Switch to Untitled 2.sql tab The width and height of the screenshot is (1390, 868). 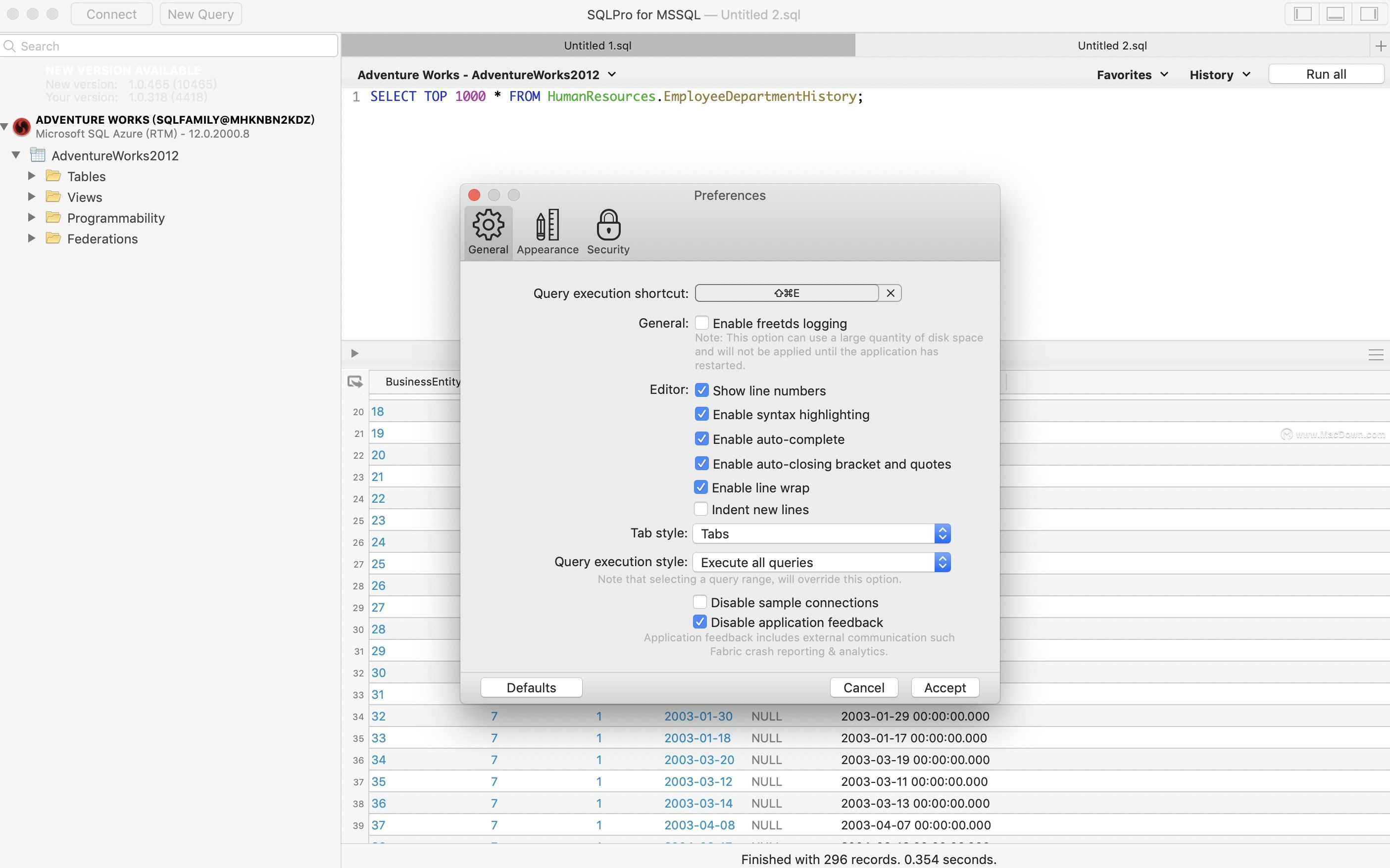[1112, 46]
